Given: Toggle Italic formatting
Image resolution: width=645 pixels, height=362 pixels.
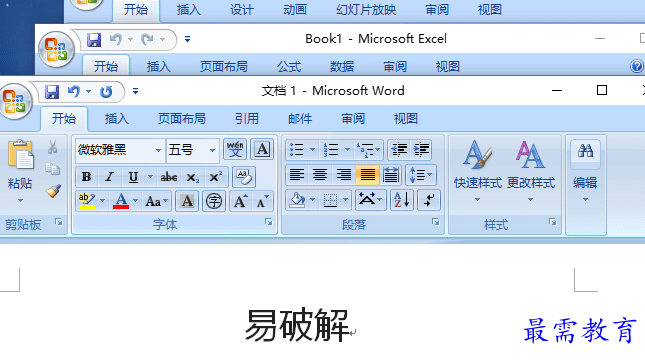Looking at the screenshot, I should (x=109, y=177).
